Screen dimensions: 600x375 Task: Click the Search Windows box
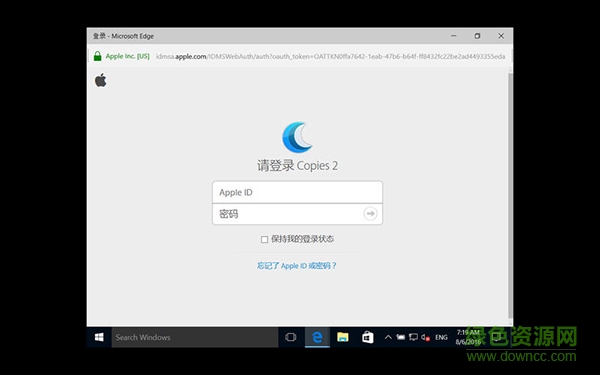pyautogui.click(x=195, y=337)
